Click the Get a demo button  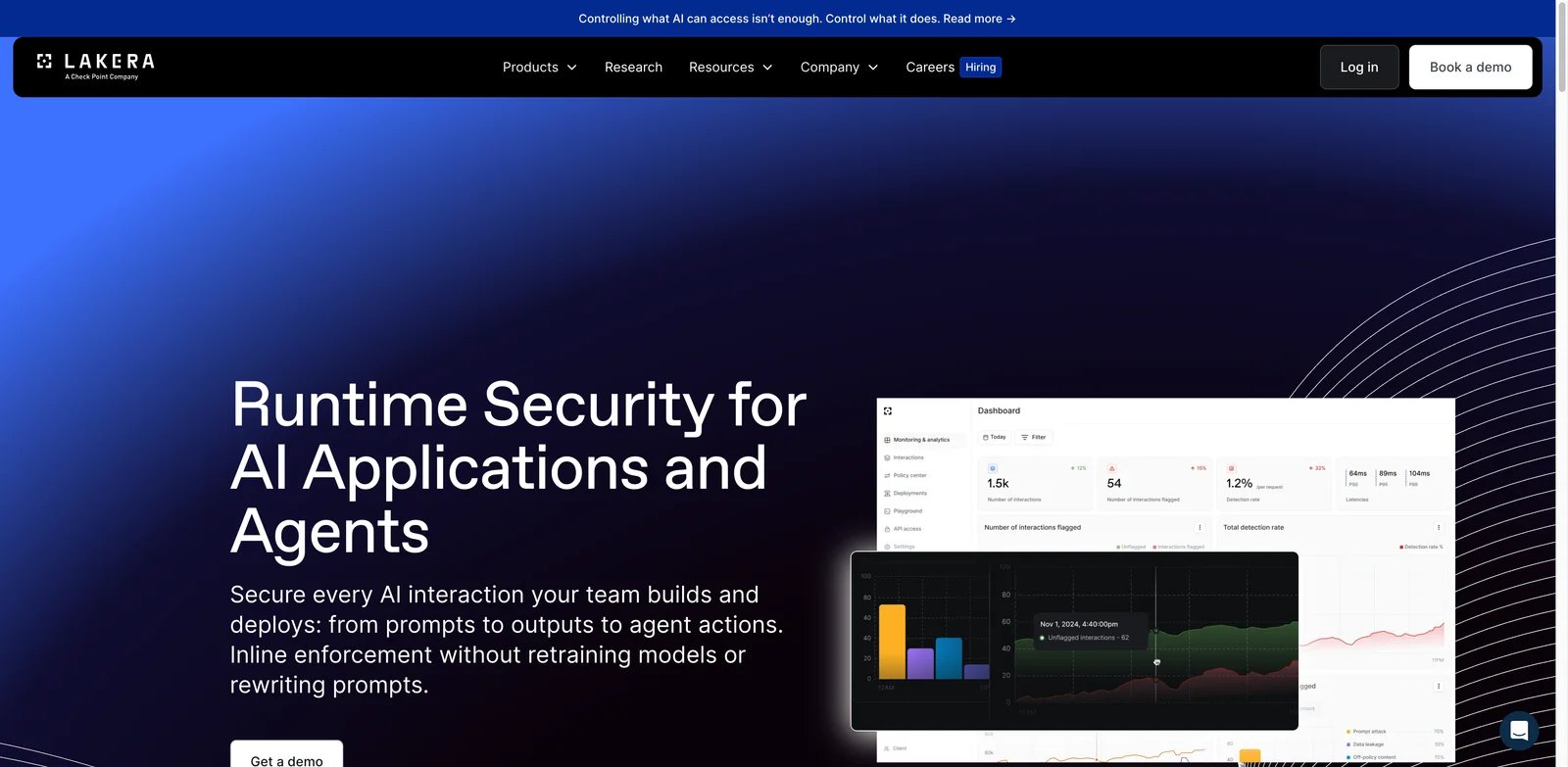pyautogui.click(x=286, y=754)
